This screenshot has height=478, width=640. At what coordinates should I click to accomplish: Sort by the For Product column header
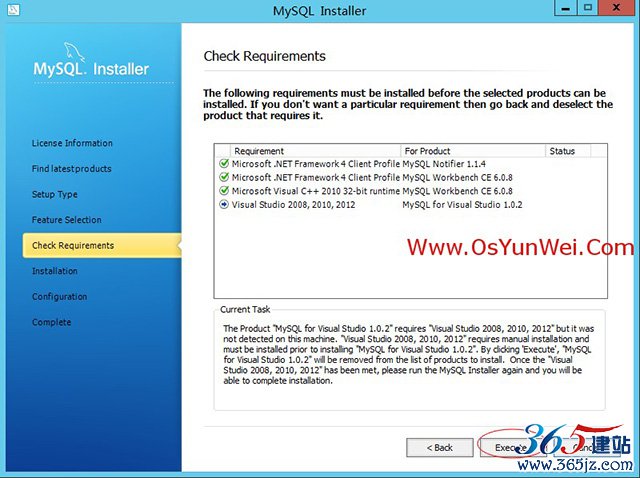pyautogui.click(x=473, y=151)
